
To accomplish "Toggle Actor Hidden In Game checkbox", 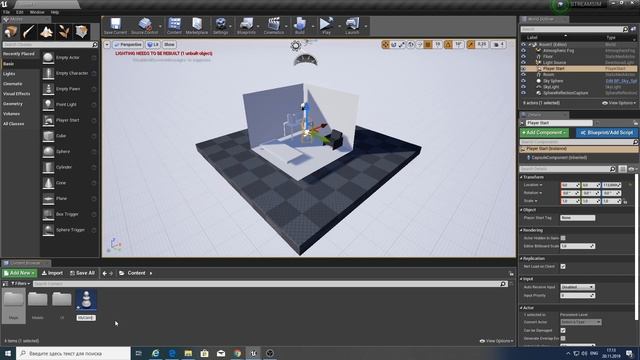I will click(563, 238).
